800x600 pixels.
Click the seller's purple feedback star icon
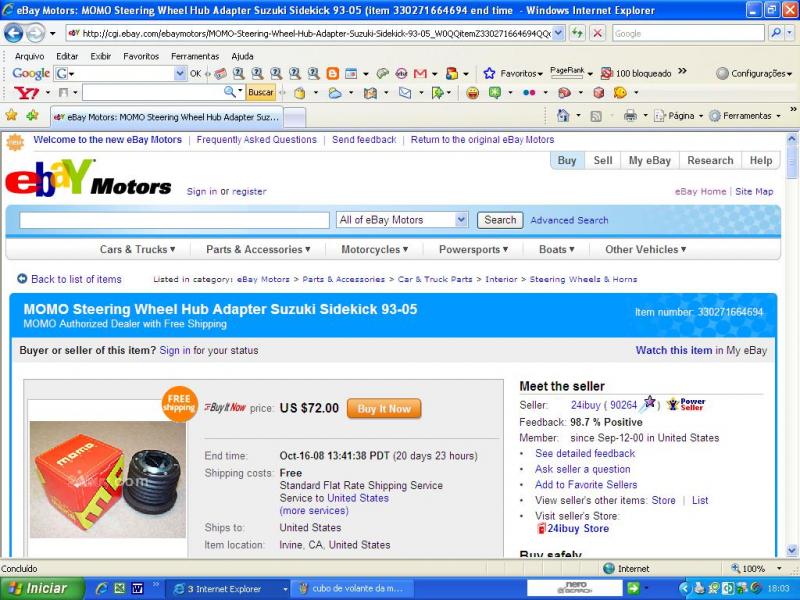point(648,402)
